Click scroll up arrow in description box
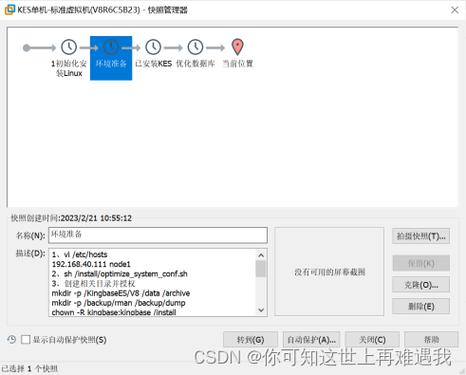The height and width of the screenshot is (375, 466). (261, 255)
